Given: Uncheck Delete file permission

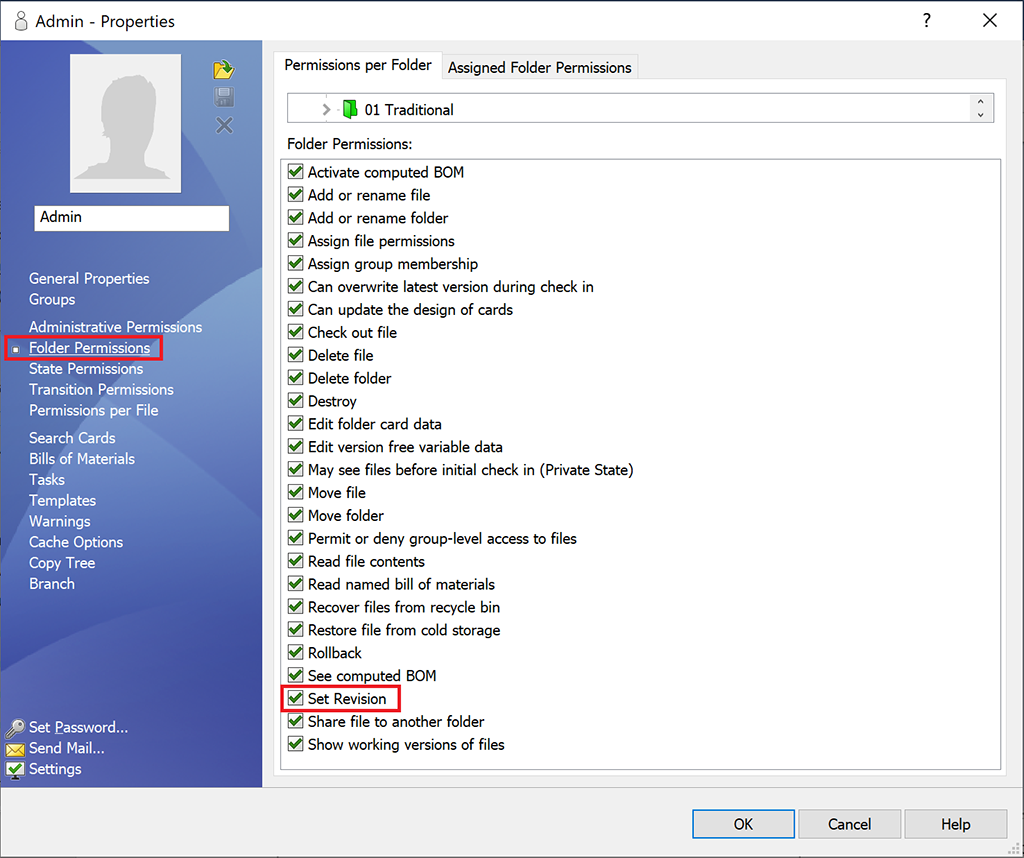Looking at the screenshot, I should point(295,355).
